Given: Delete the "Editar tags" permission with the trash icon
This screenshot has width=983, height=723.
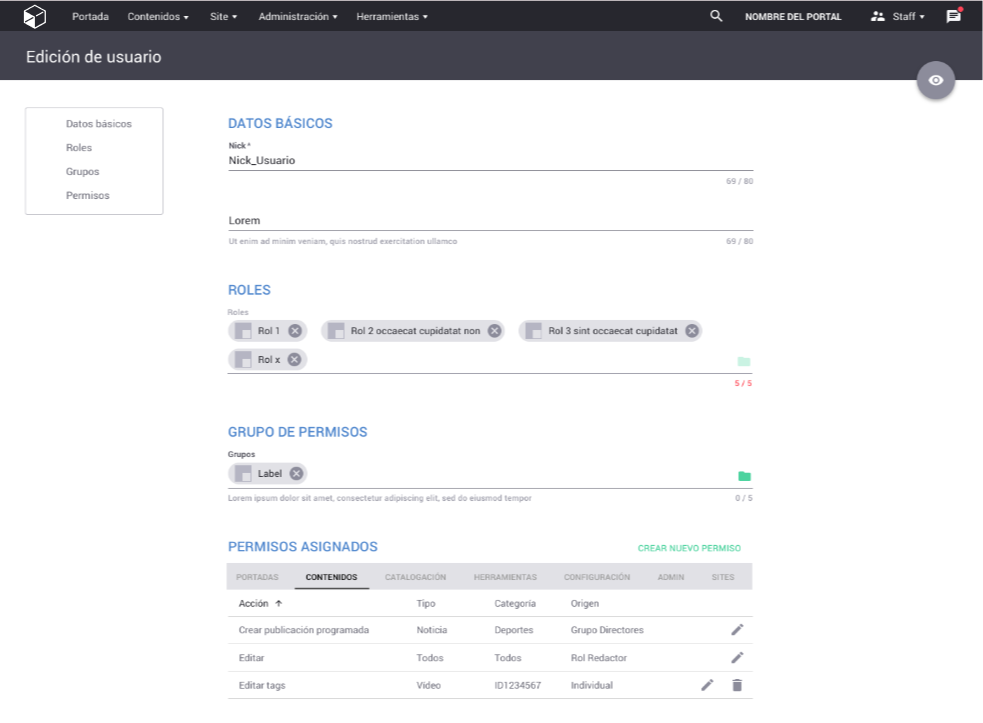Looking at the screenshot, I should coord(738,685).
